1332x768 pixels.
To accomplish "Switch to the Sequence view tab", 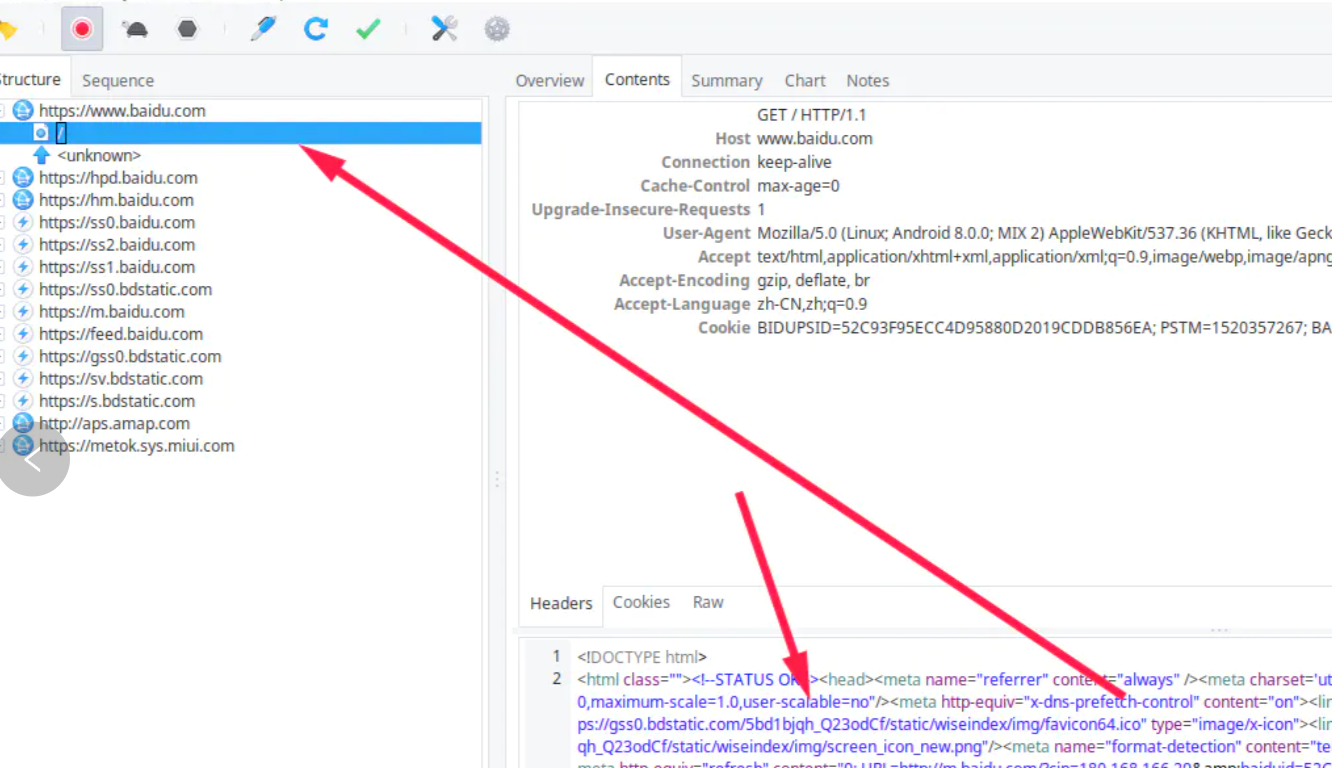I will pyautogui.click(x=118, y=80).
